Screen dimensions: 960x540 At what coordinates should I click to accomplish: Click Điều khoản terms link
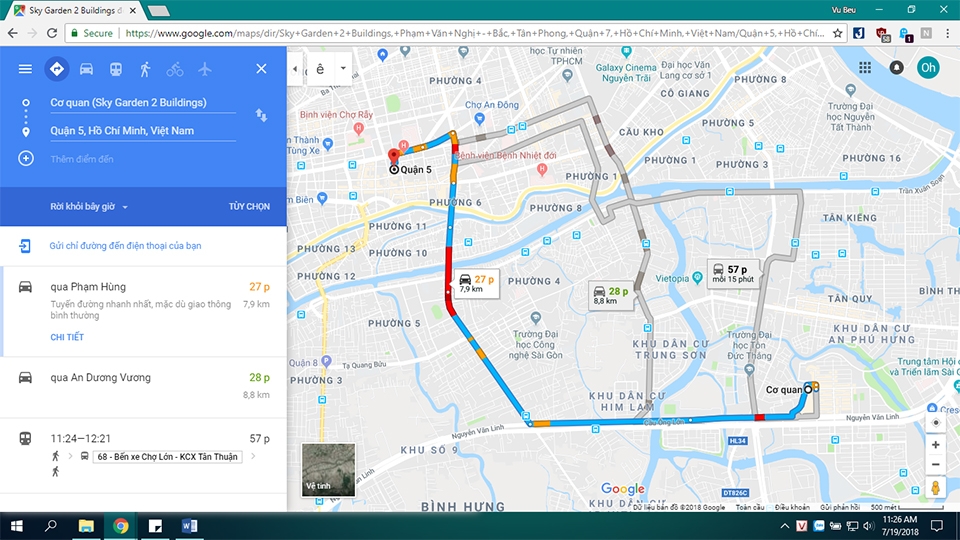point(792,508)
